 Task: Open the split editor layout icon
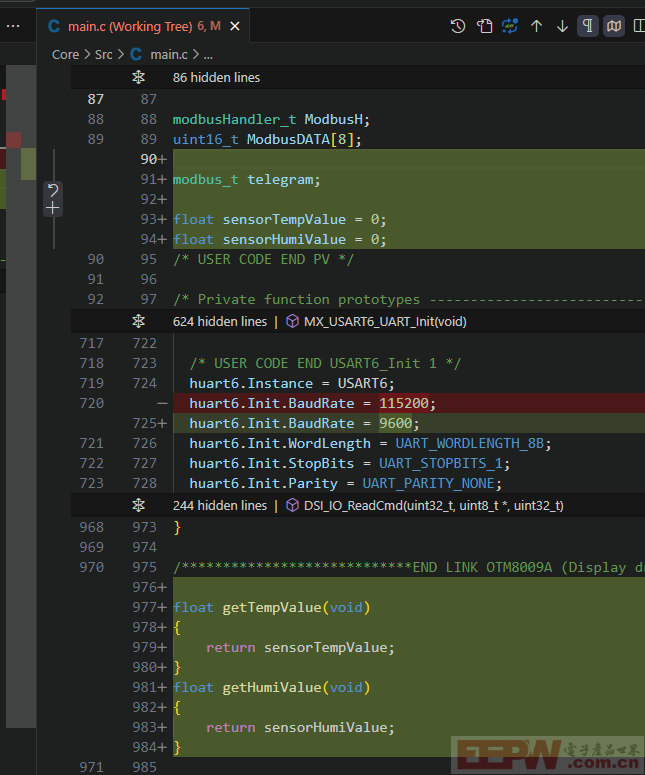[x=639, y=26]
